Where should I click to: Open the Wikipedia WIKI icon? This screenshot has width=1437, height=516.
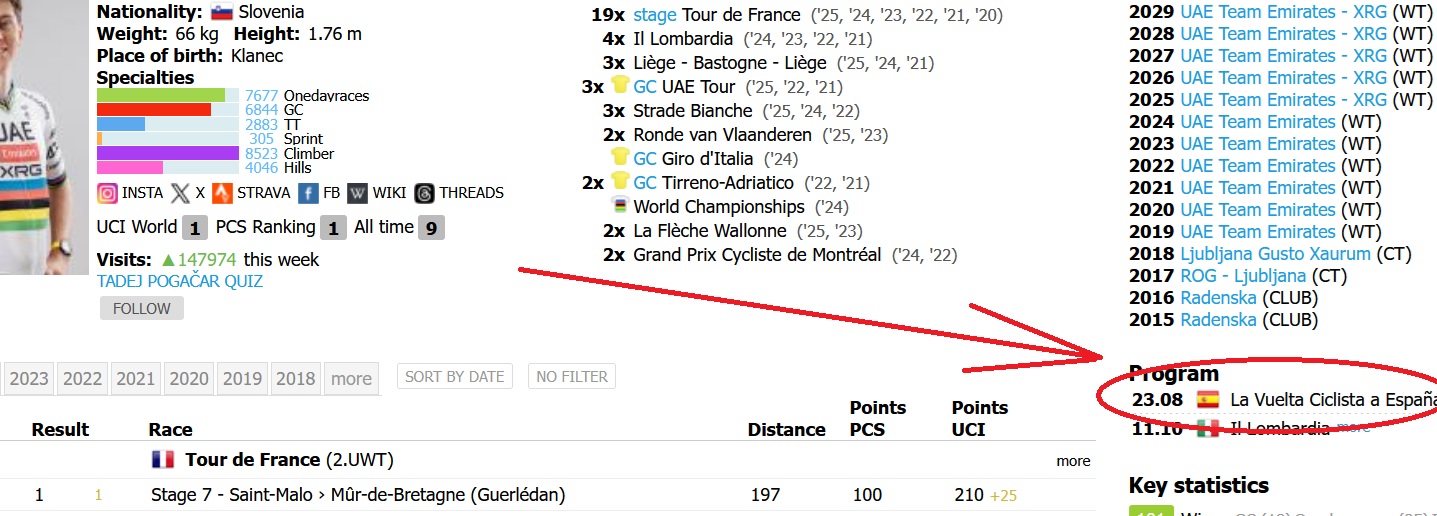pyautogui.click(x=357, y=193)
